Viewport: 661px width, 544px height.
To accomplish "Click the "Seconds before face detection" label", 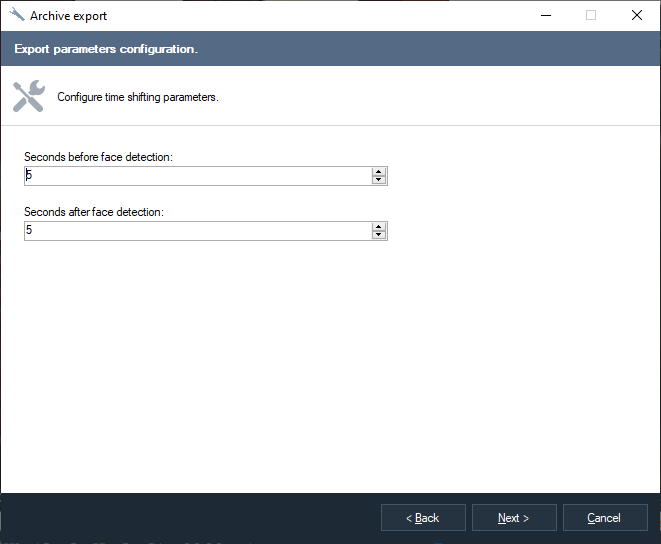I will [x=98, y=157].
